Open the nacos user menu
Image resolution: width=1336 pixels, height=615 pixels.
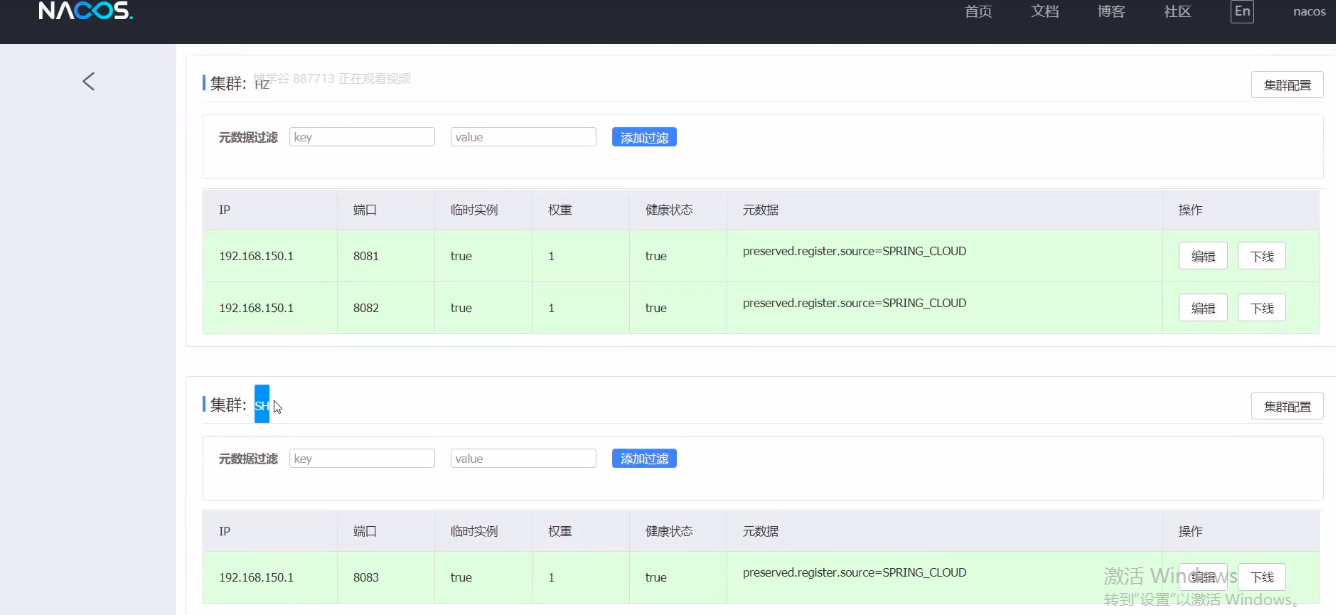click(1309, 12)
